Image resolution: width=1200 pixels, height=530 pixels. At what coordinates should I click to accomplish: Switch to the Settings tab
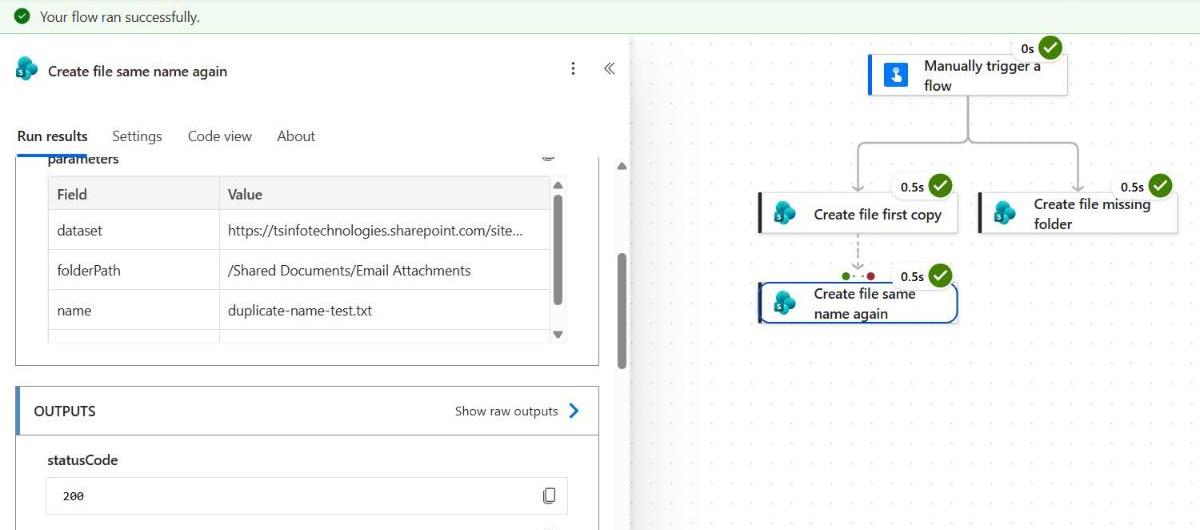[x=137, y=136]
